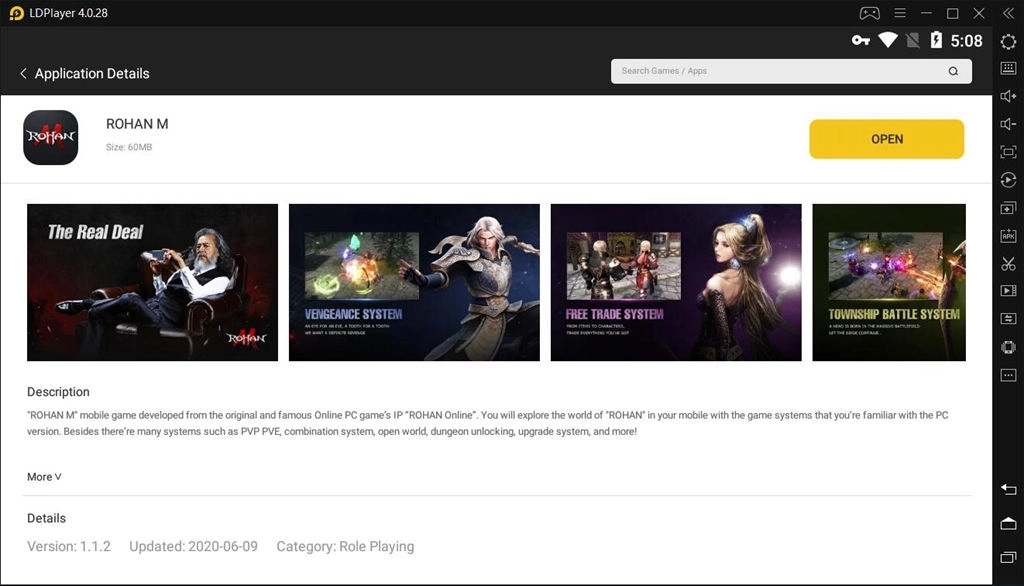Open Vengeance System screenshot
This screenshot has width=1024, height=586.
click(x=414, y=282)
